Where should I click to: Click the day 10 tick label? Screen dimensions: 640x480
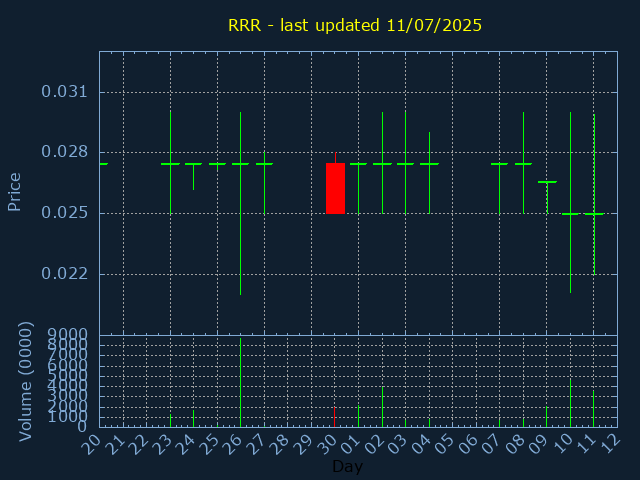[562, 444]
